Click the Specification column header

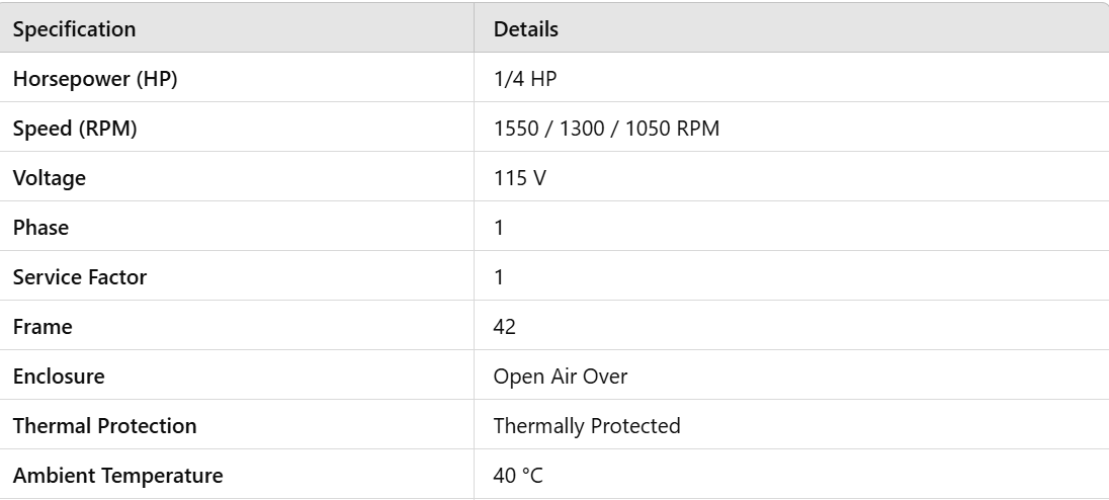(77, 28)
